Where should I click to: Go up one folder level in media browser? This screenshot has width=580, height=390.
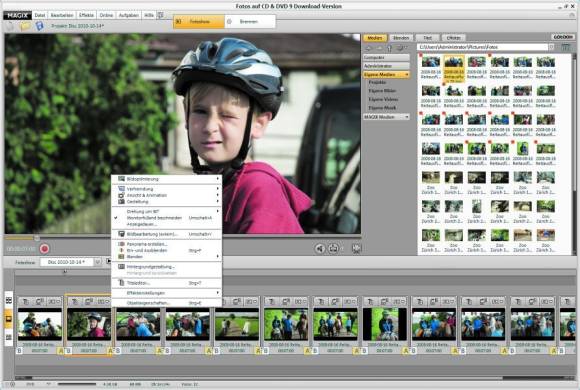[390, 48]
